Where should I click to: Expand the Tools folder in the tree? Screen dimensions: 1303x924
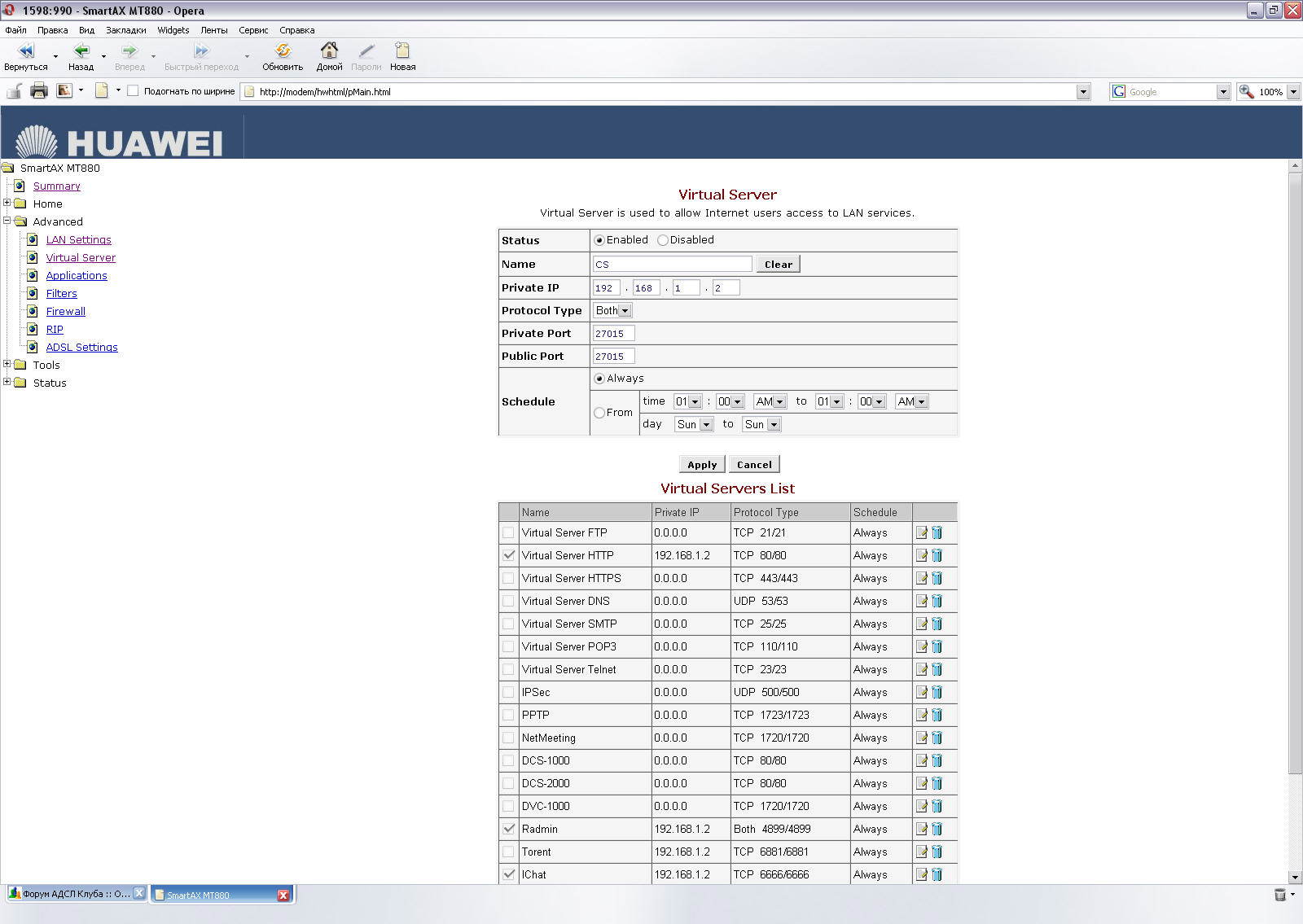coord(7,364)
